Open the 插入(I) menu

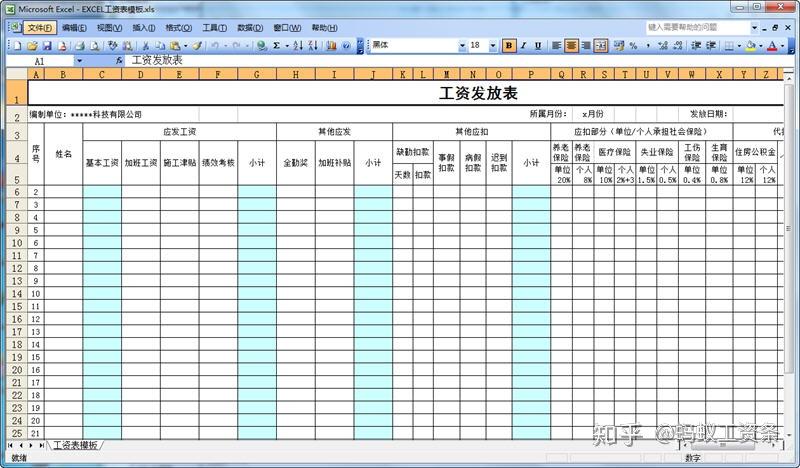[x=144, y=28]
